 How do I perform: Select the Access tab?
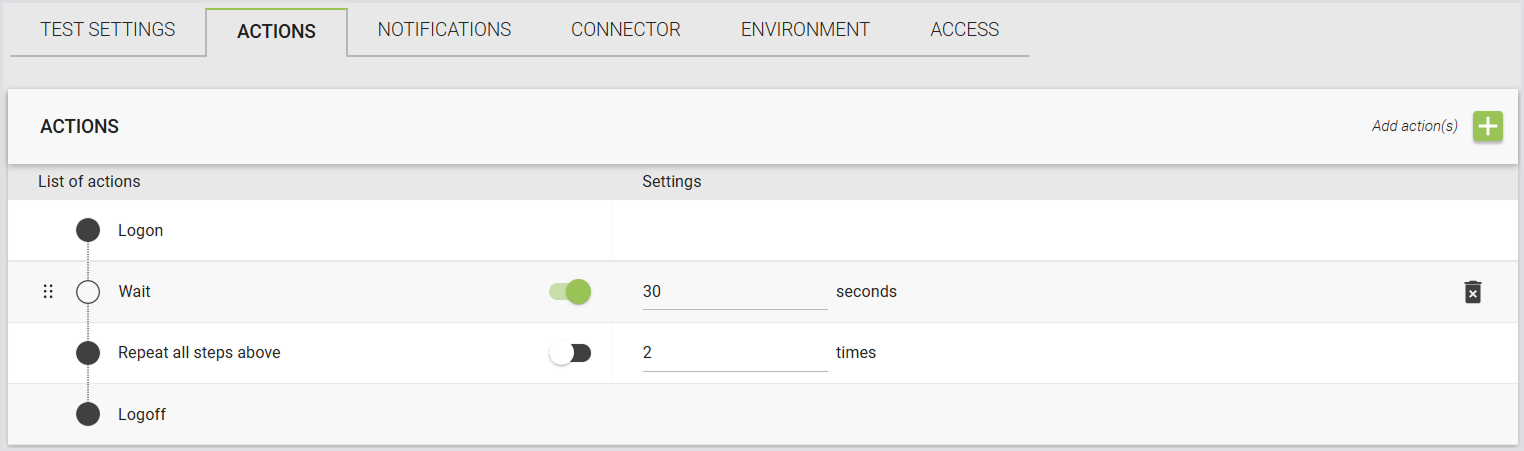tap(964, 30)
